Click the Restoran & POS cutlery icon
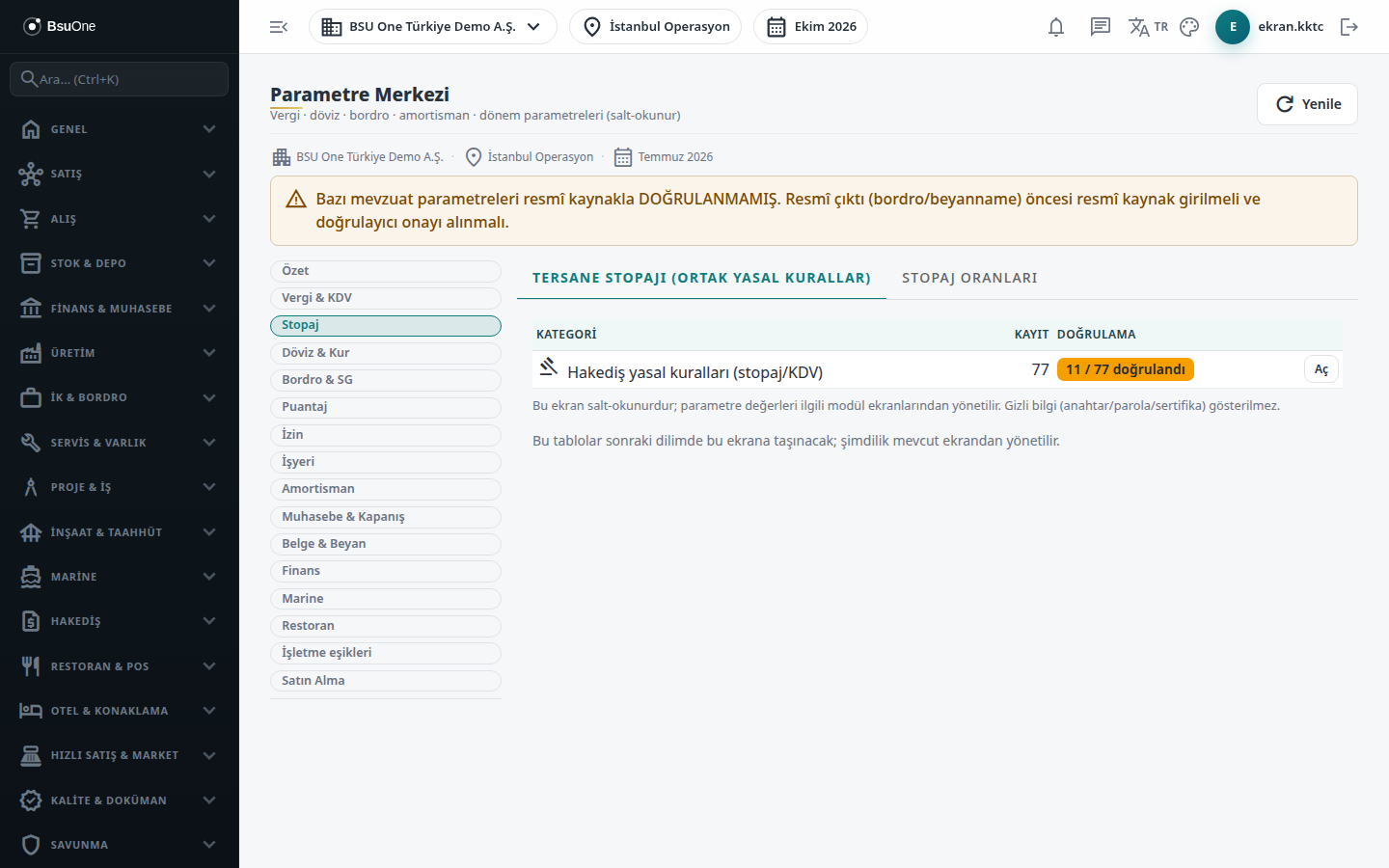1389x868 pixels. [x=31, y=666]
